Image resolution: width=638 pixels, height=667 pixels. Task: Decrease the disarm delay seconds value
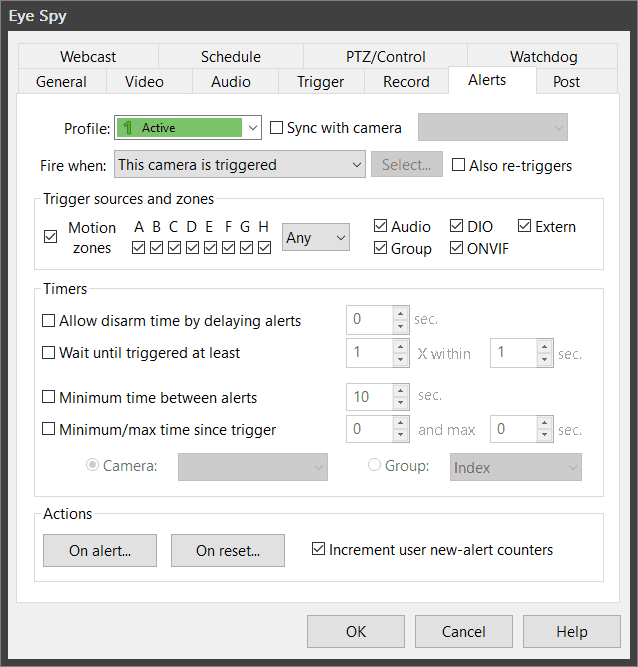click(x=401, y=326)
